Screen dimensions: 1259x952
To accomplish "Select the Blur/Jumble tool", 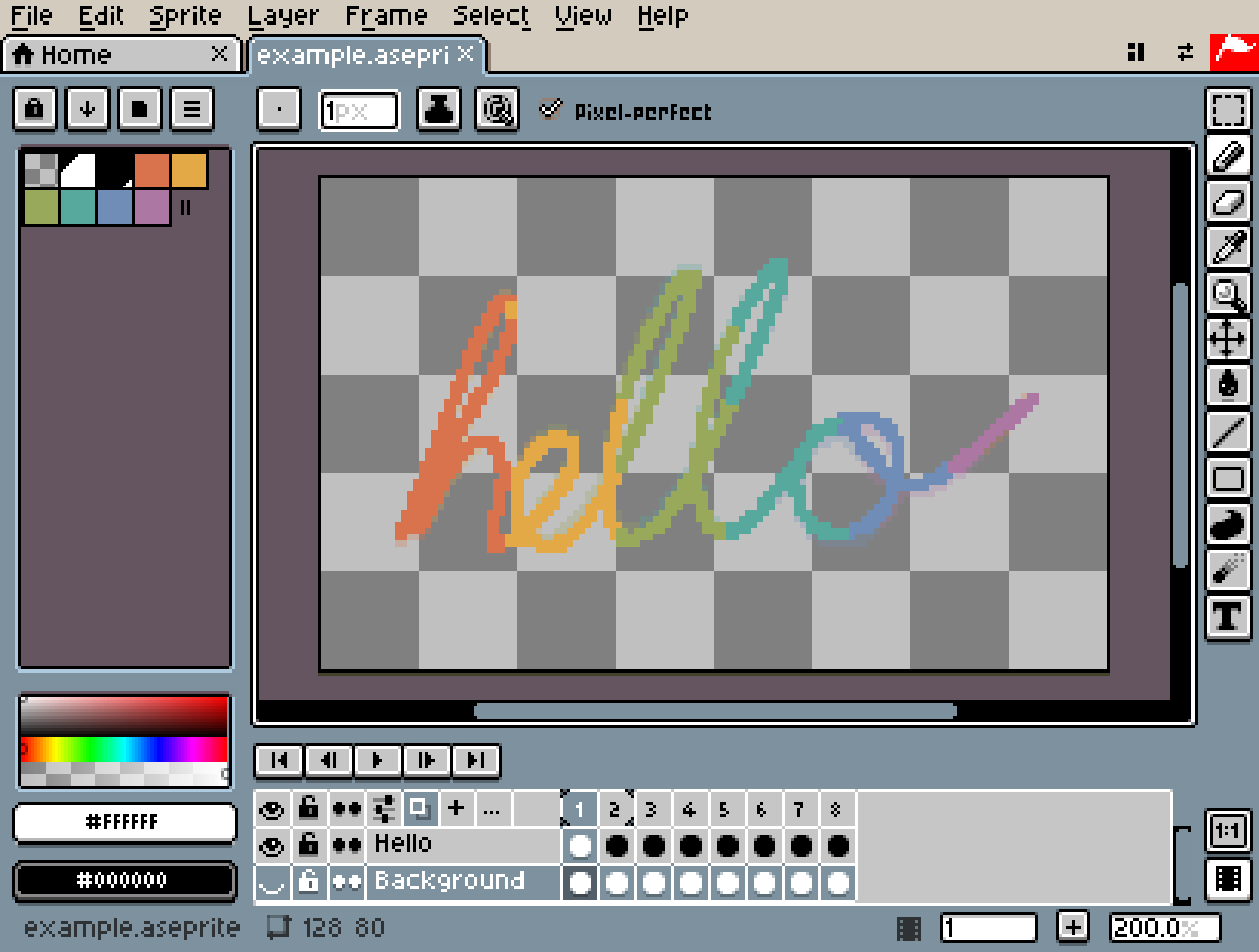I will 1228,570.
